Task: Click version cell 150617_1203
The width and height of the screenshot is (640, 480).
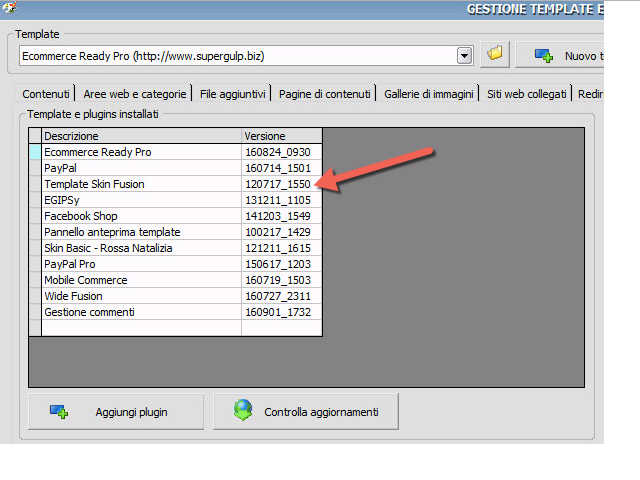Action: [282, 264]
